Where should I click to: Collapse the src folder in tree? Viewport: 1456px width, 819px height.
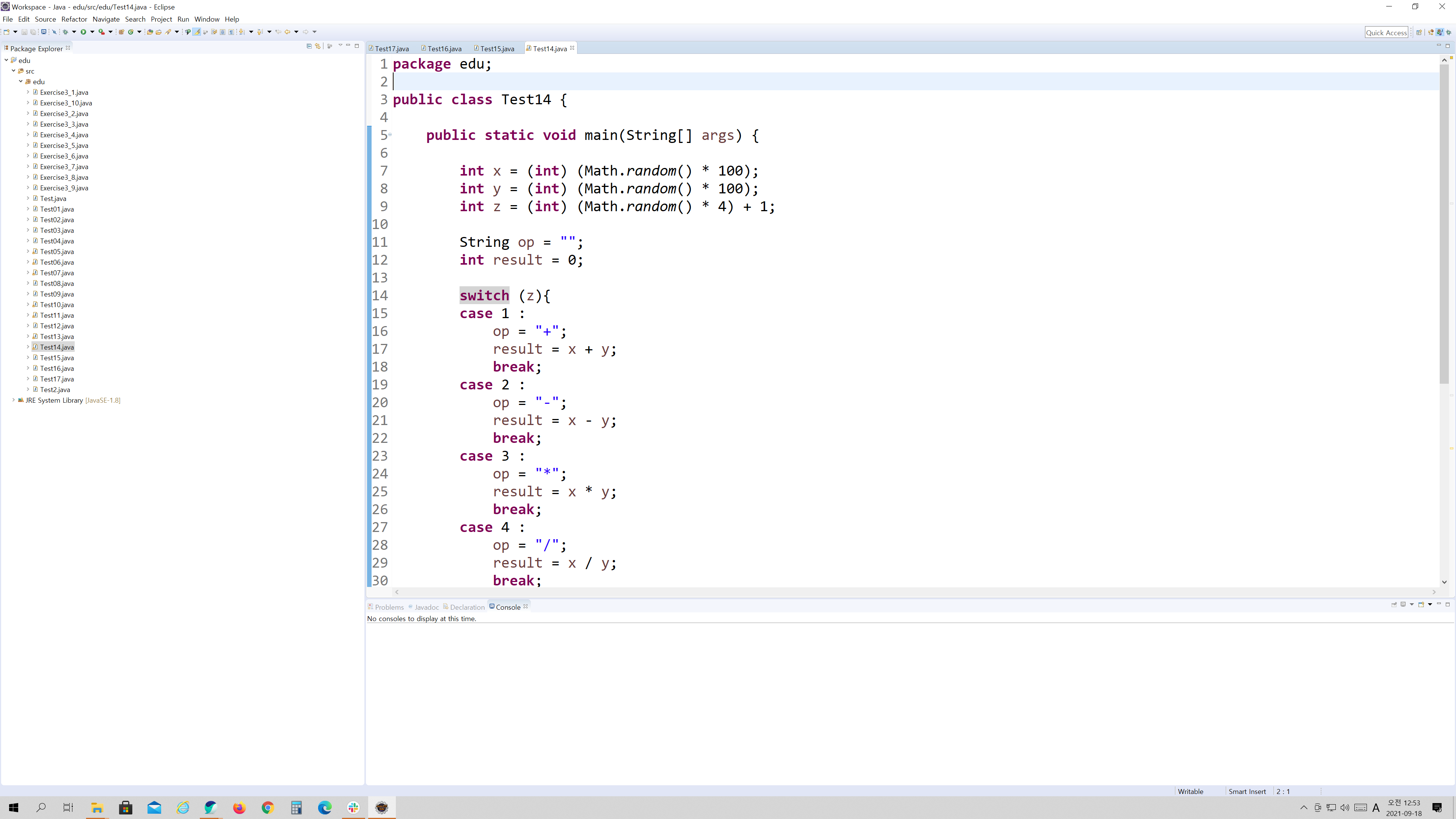(14, 71)
